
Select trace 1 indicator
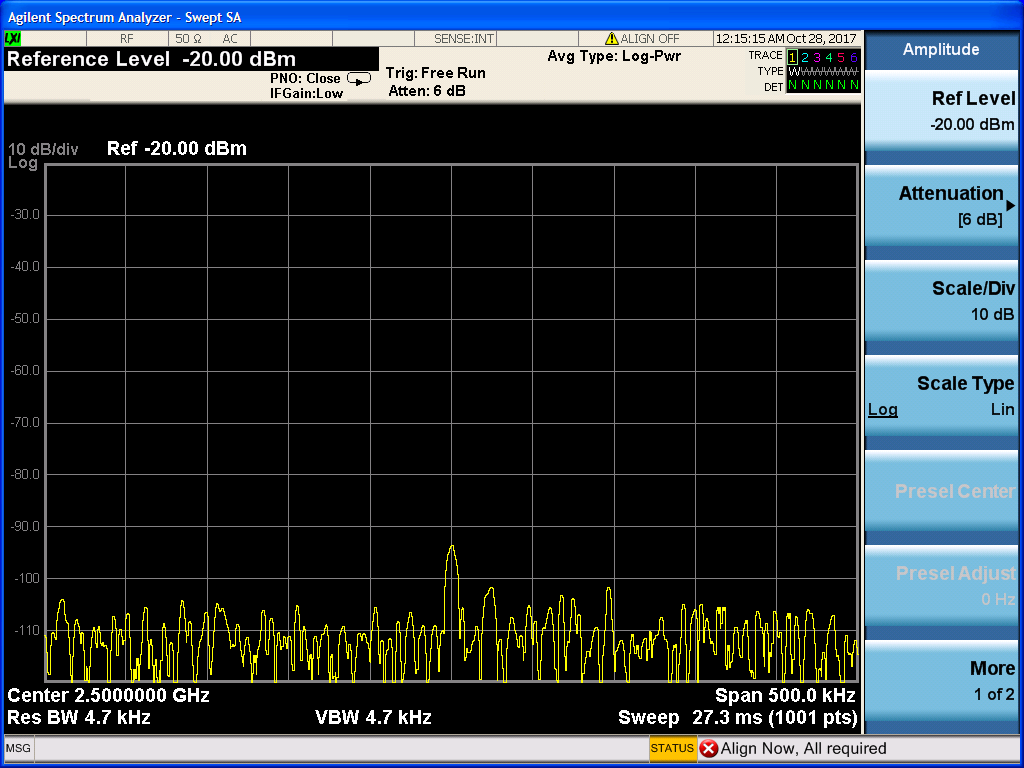click(x=793, y=57)
